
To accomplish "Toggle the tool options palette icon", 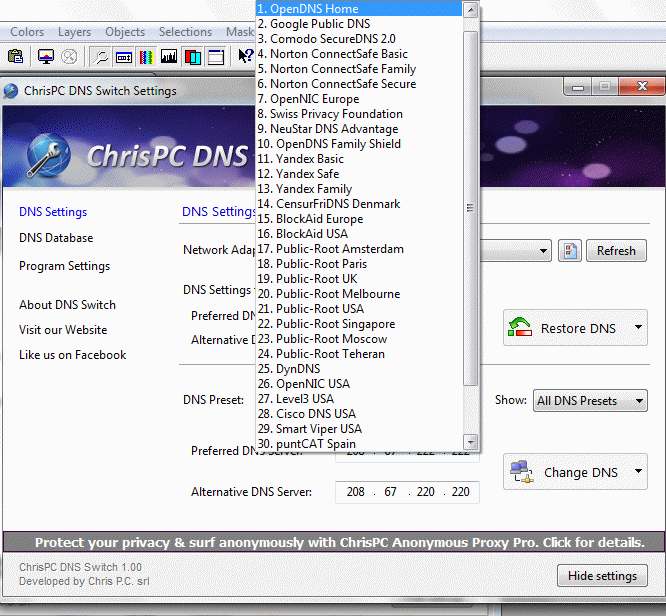I will (124, 57).
